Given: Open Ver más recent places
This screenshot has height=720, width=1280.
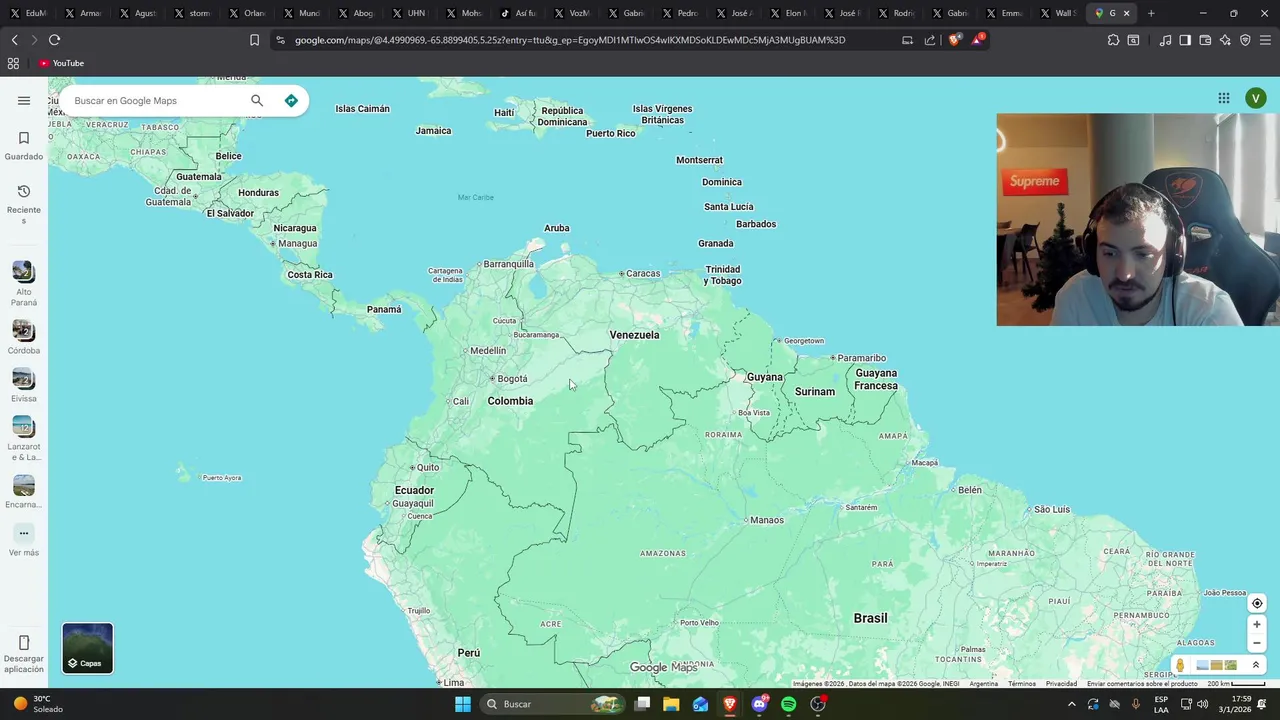Looking at the screenshot, I should click(x=24, y=540).
